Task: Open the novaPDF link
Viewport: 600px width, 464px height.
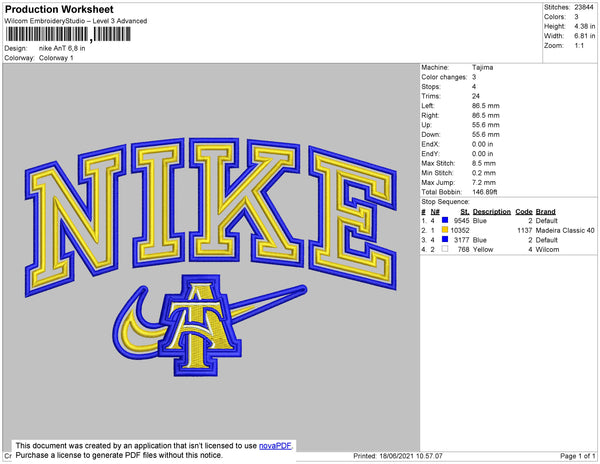Action: [x=275, y=446]
